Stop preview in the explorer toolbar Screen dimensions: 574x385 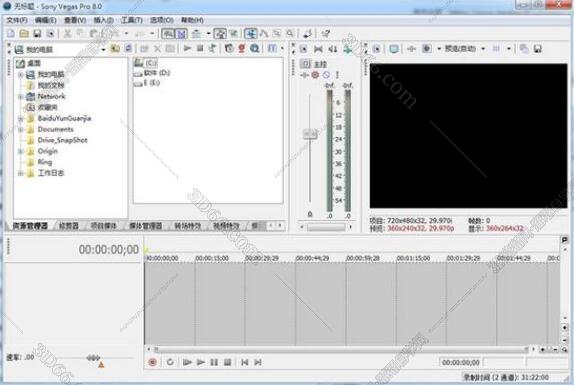click(x=200, y=48)
